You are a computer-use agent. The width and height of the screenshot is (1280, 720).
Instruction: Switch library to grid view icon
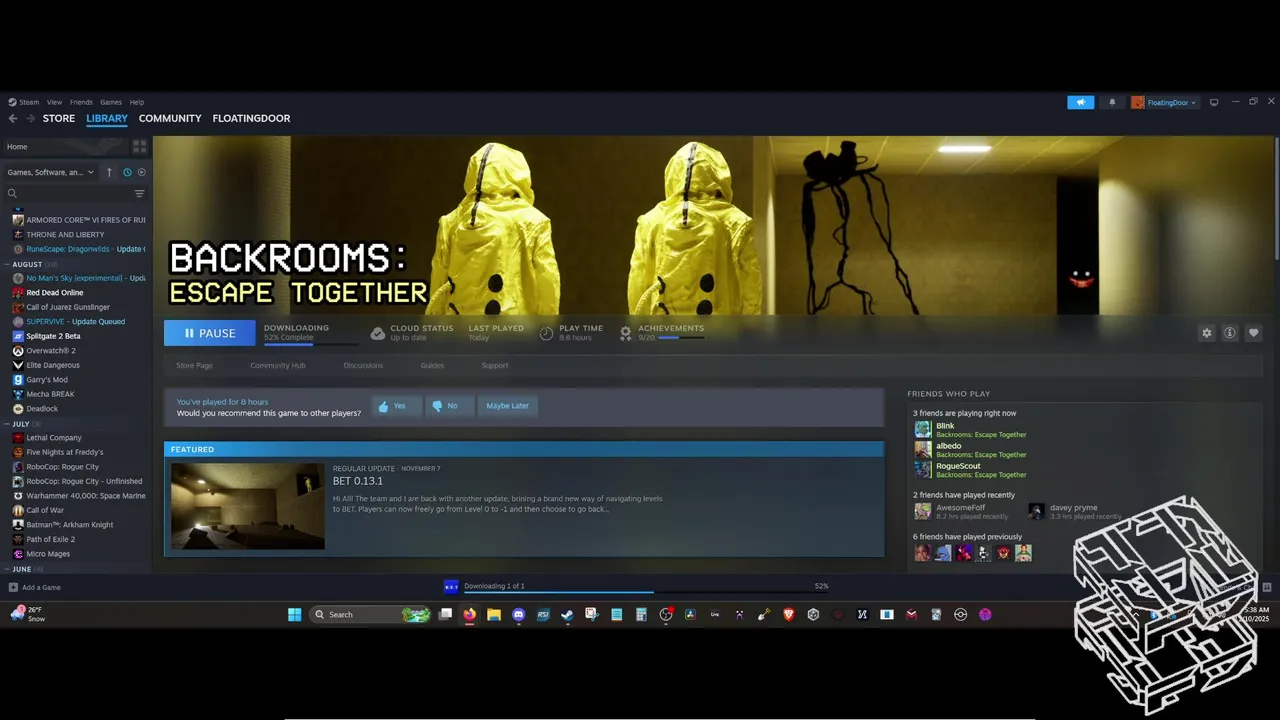tap(139, 146)
